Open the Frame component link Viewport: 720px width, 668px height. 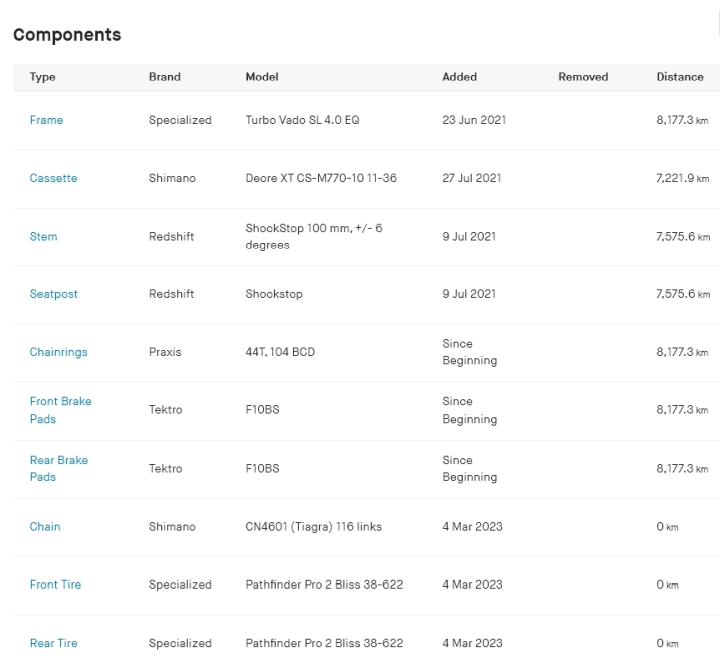(x=46, y=120)
